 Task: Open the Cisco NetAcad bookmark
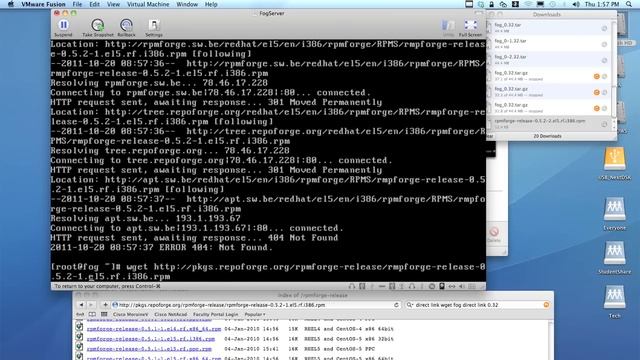(171, 315)
